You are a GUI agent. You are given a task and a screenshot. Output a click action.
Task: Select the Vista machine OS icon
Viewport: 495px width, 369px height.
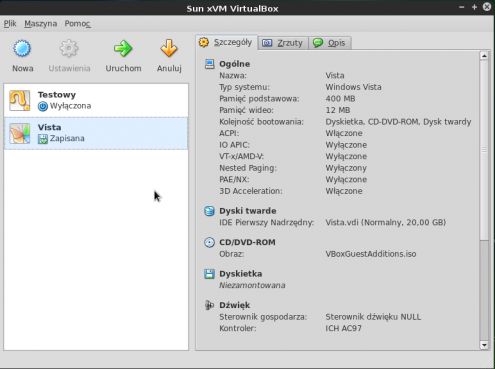pyautogui.click(x=19, y=133)
